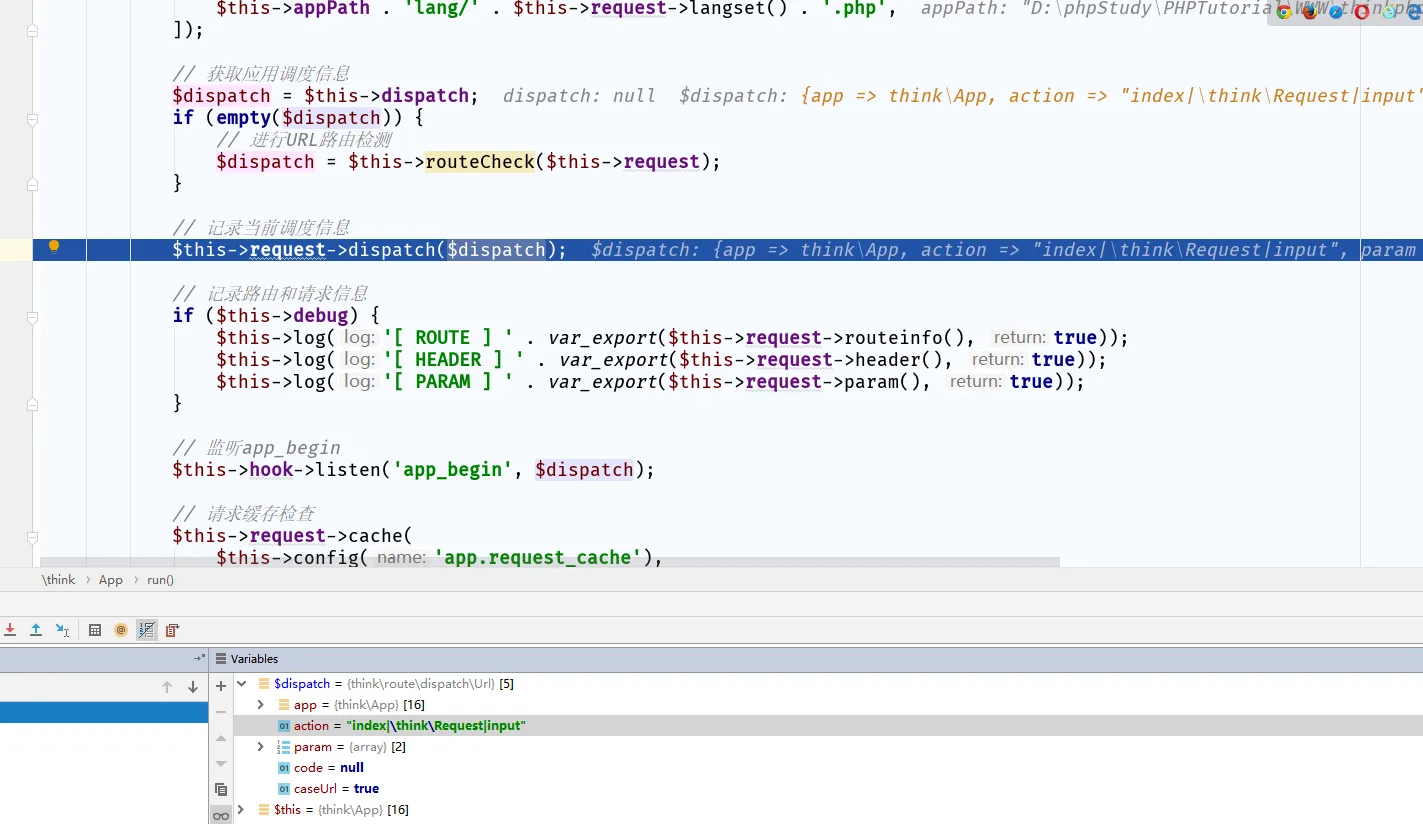
Task: Open in Opera browser icon
Action: coord(1361,12)
